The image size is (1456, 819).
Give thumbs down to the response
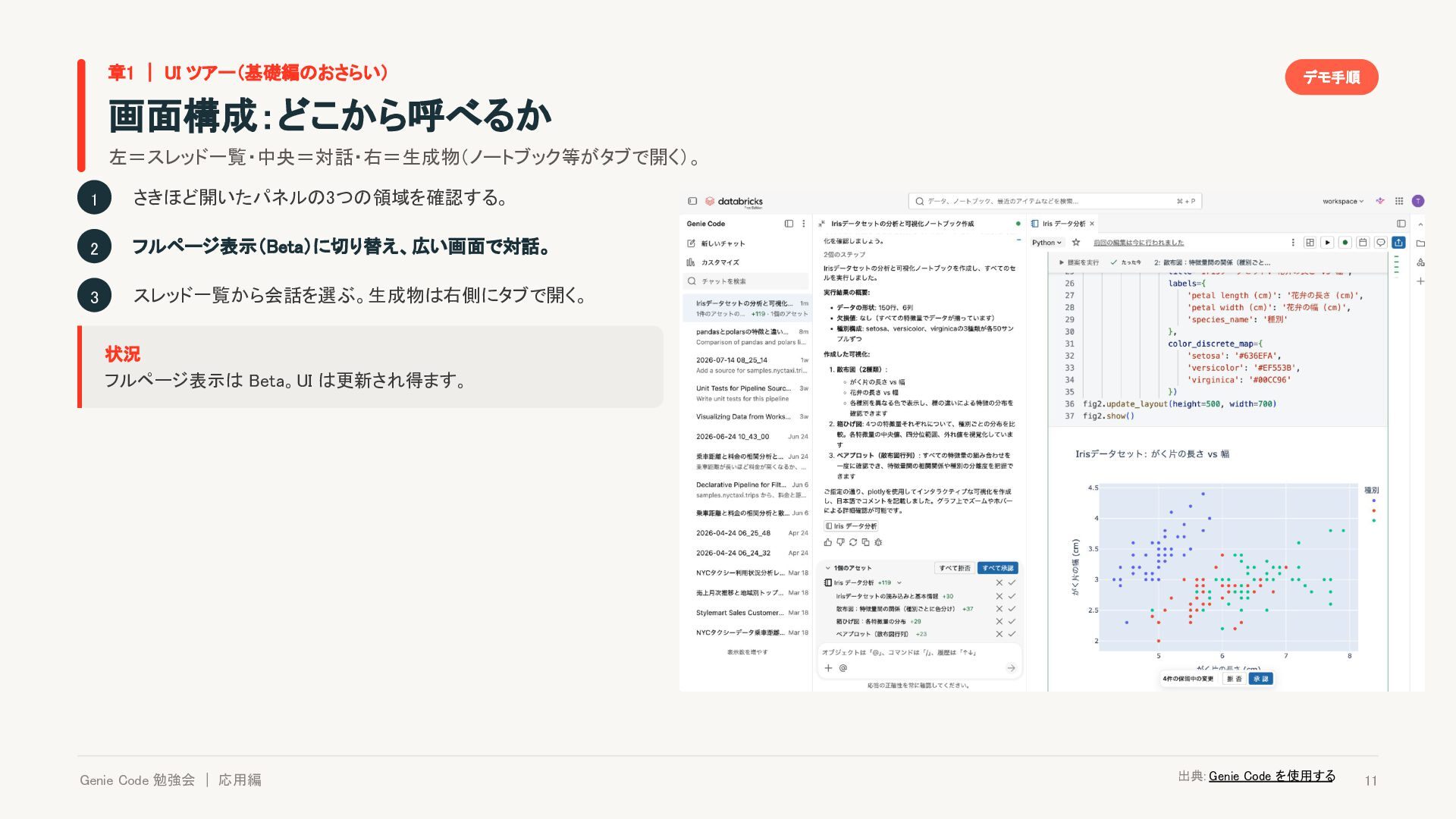[x=840, y=542]
